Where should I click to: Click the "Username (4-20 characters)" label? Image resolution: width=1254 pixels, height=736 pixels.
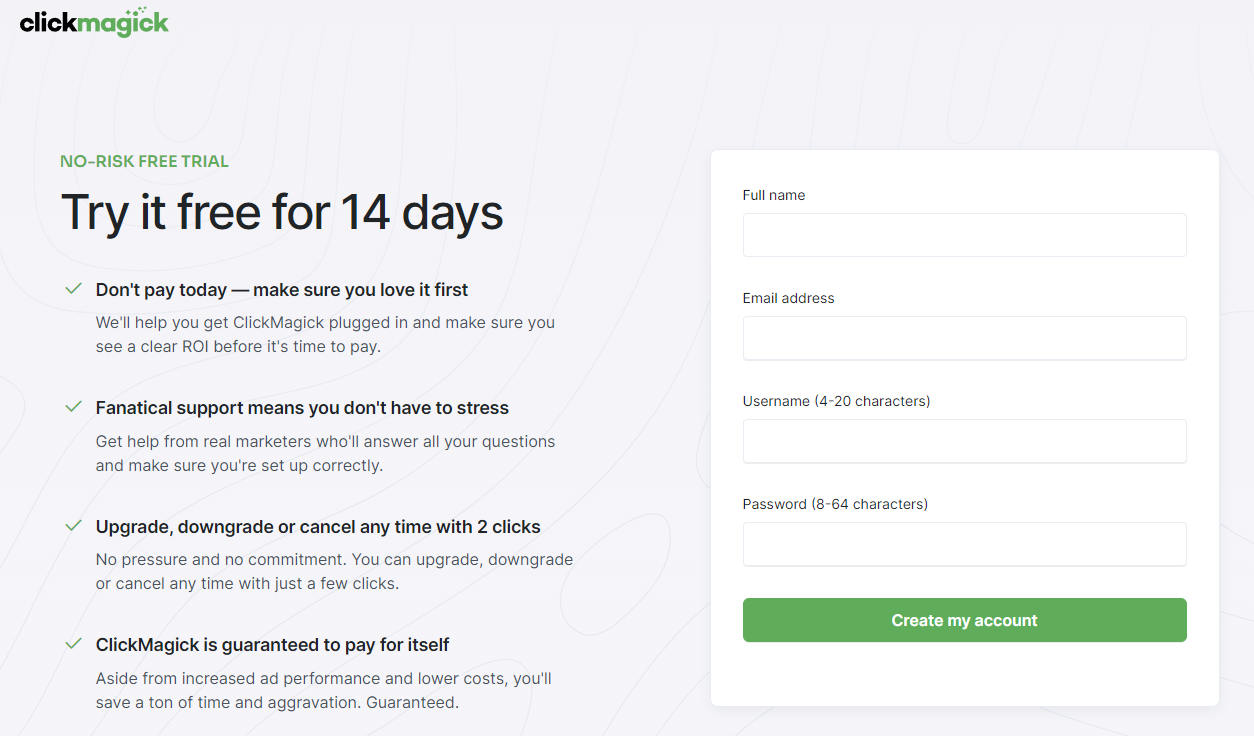pyautogui.click(x=836, y=401)
